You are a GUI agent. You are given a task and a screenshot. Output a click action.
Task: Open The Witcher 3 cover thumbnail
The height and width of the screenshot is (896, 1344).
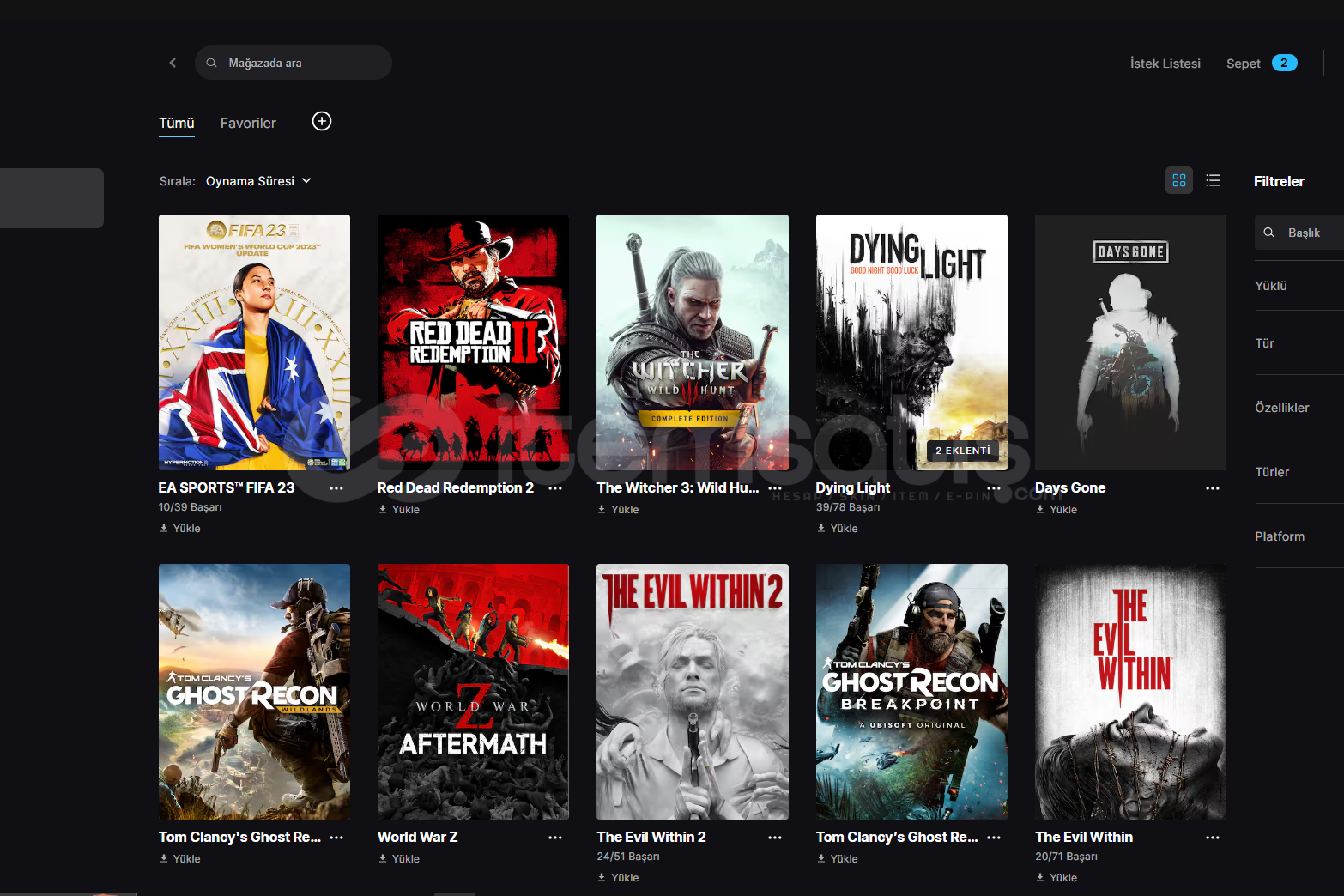click(693, 342)
